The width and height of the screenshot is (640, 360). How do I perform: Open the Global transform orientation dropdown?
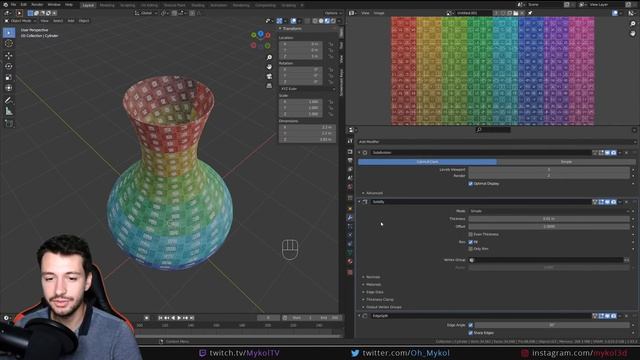pos(146,13)
